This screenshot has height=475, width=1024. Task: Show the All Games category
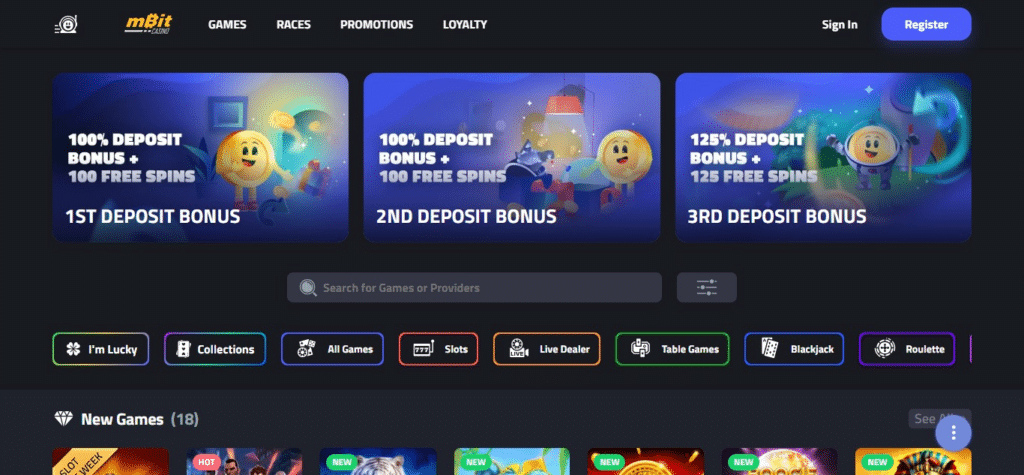332,349
